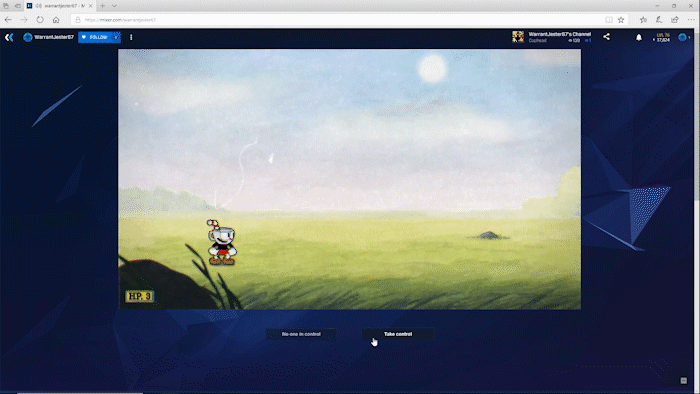The height and width of the screenshot is (394, 700).
Task: Click the add notes pen icon
Action: [x=659, y=20]
